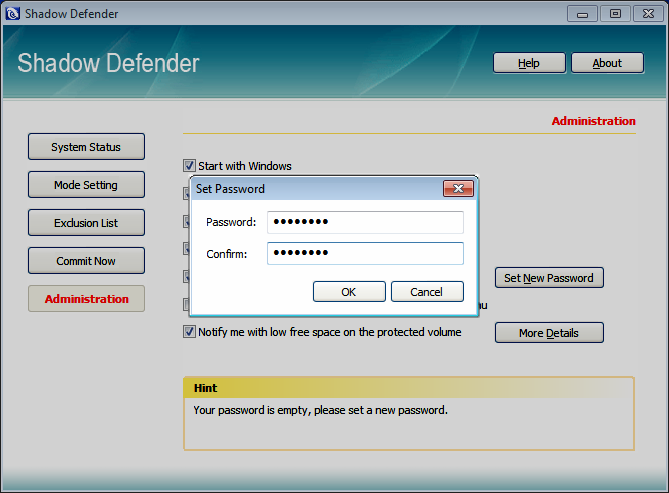Click into the Confirm password field
Screen dimensions: 669x493
click(x=365, y=254)
